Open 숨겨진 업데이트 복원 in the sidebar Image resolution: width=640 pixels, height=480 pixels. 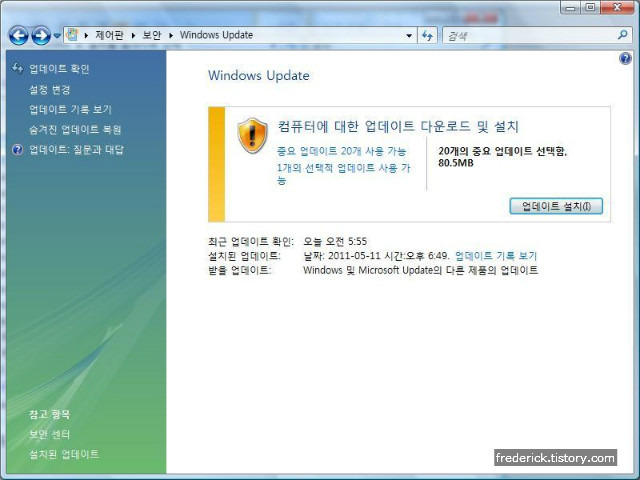pos(75,130)
